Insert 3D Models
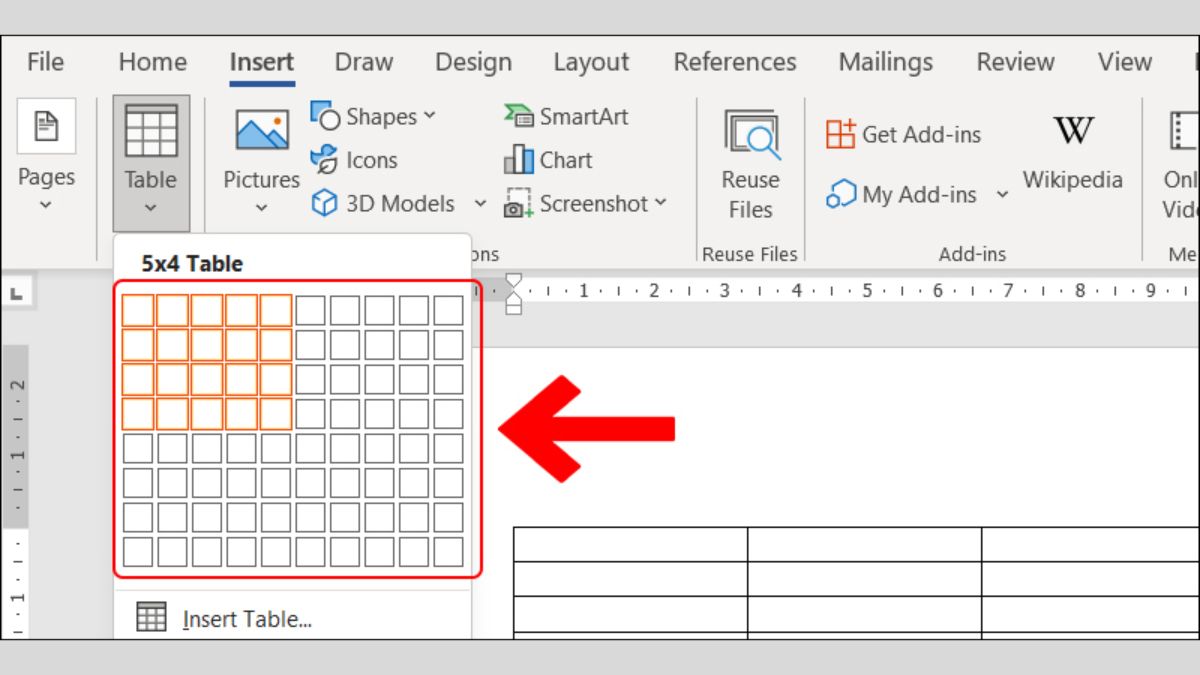 (x=383, y=204)
